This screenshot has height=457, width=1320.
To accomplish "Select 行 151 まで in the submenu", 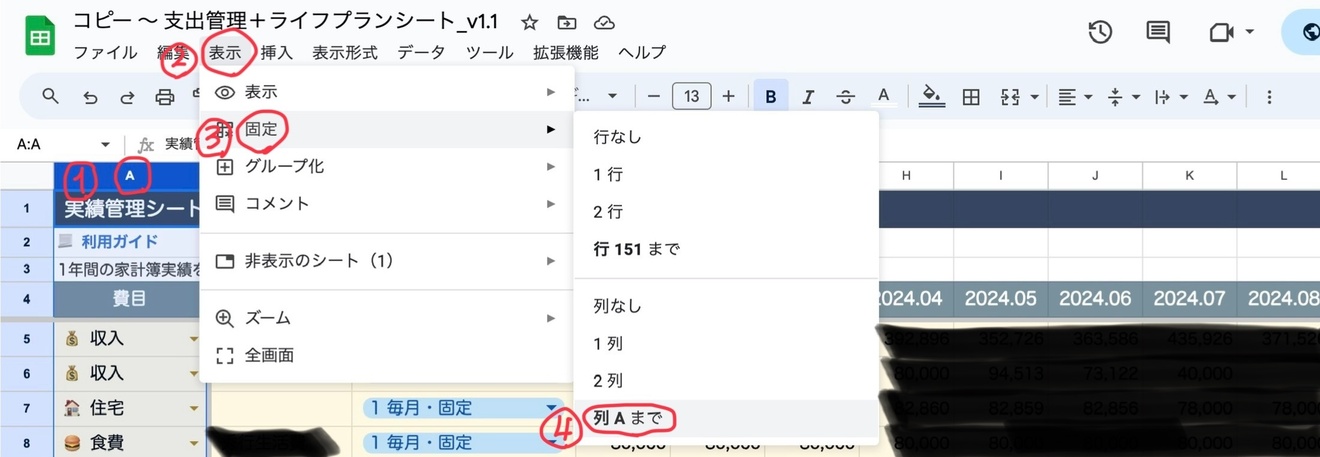I will pos(726,249).
